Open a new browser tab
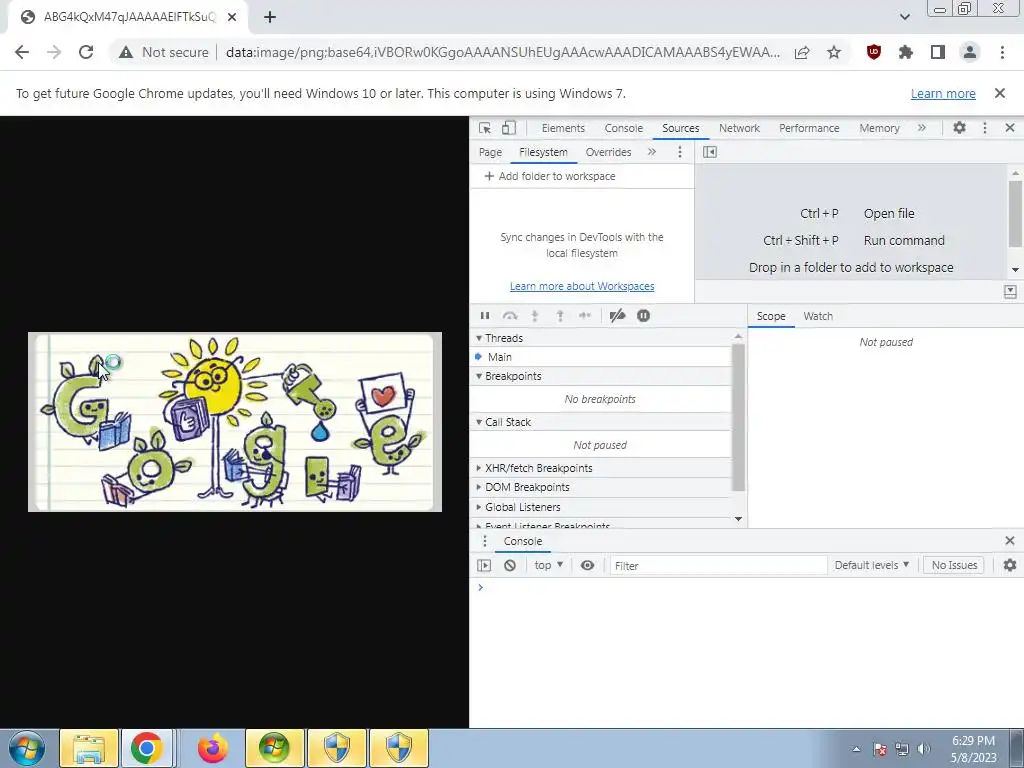1024x768 pixels. (270, 18)
